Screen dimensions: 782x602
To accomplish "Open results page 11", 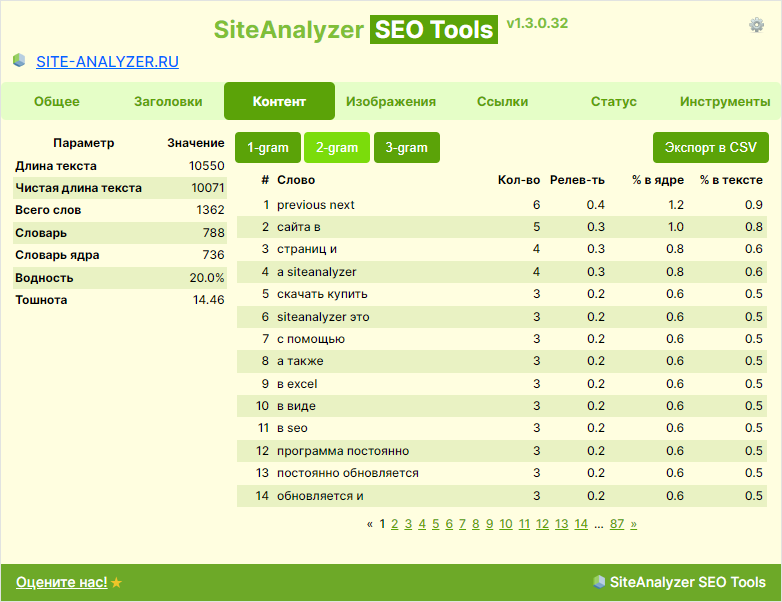I will (x=524, y=524).
